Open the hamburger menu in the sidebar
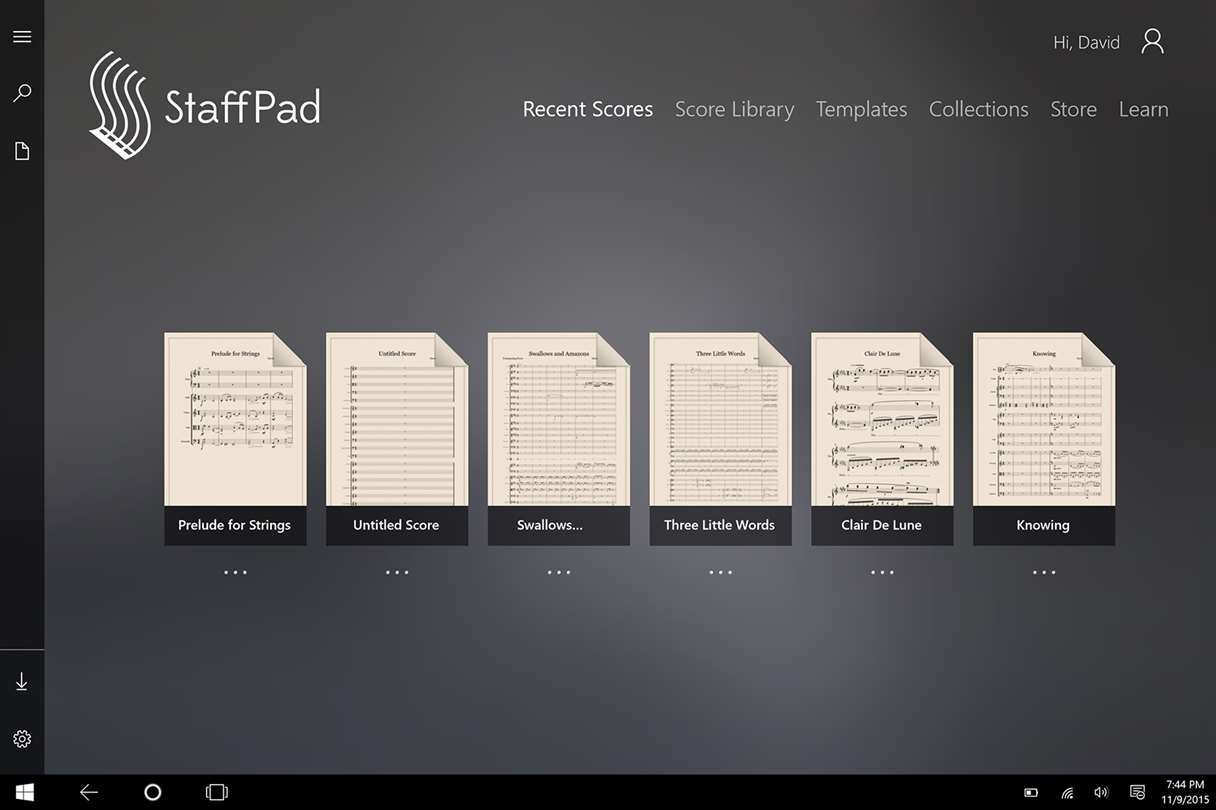 [x=22, y=37]
